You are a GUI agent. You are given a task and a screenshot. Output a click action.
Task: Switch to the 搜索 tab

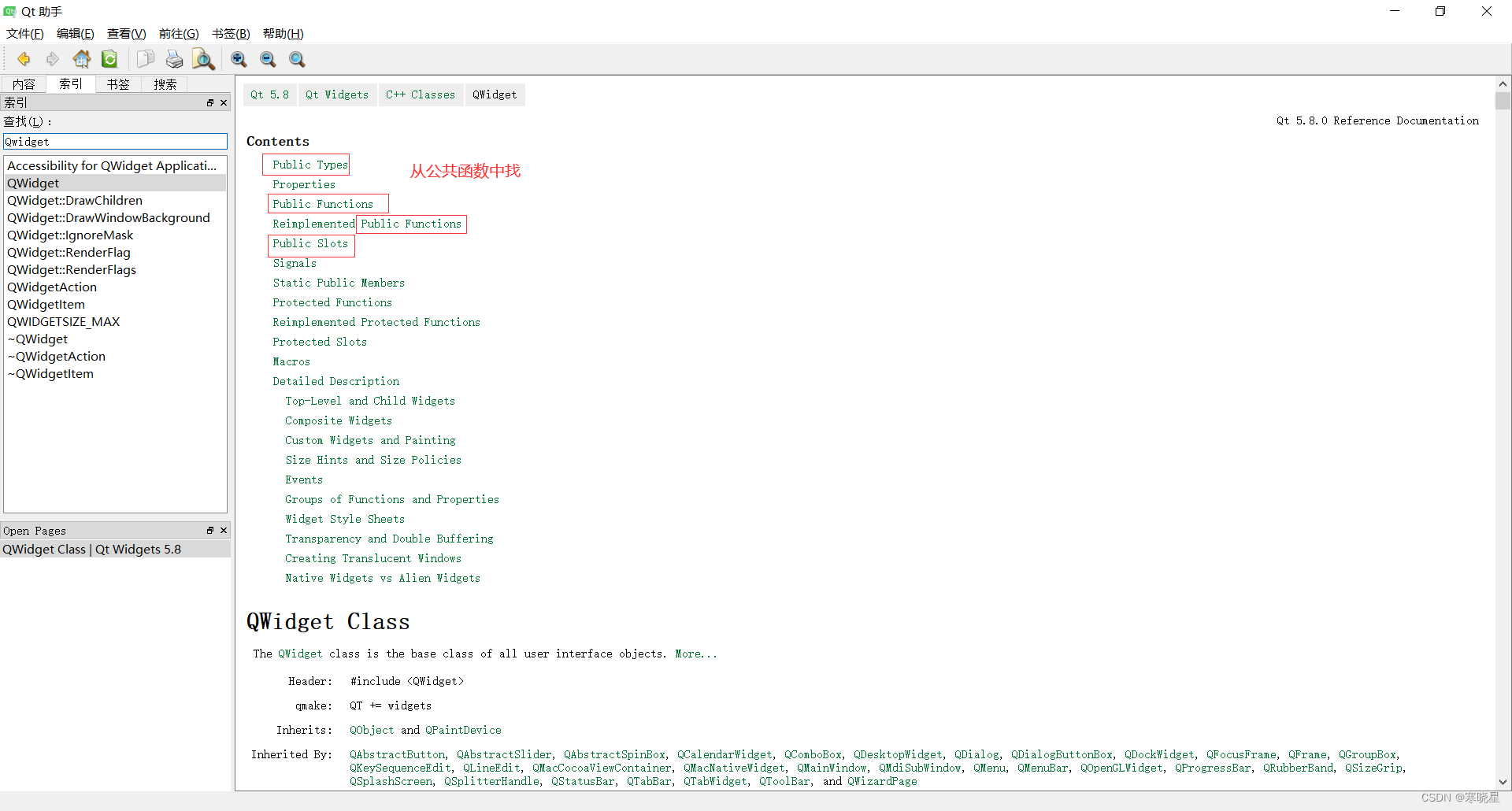(165, 84)
